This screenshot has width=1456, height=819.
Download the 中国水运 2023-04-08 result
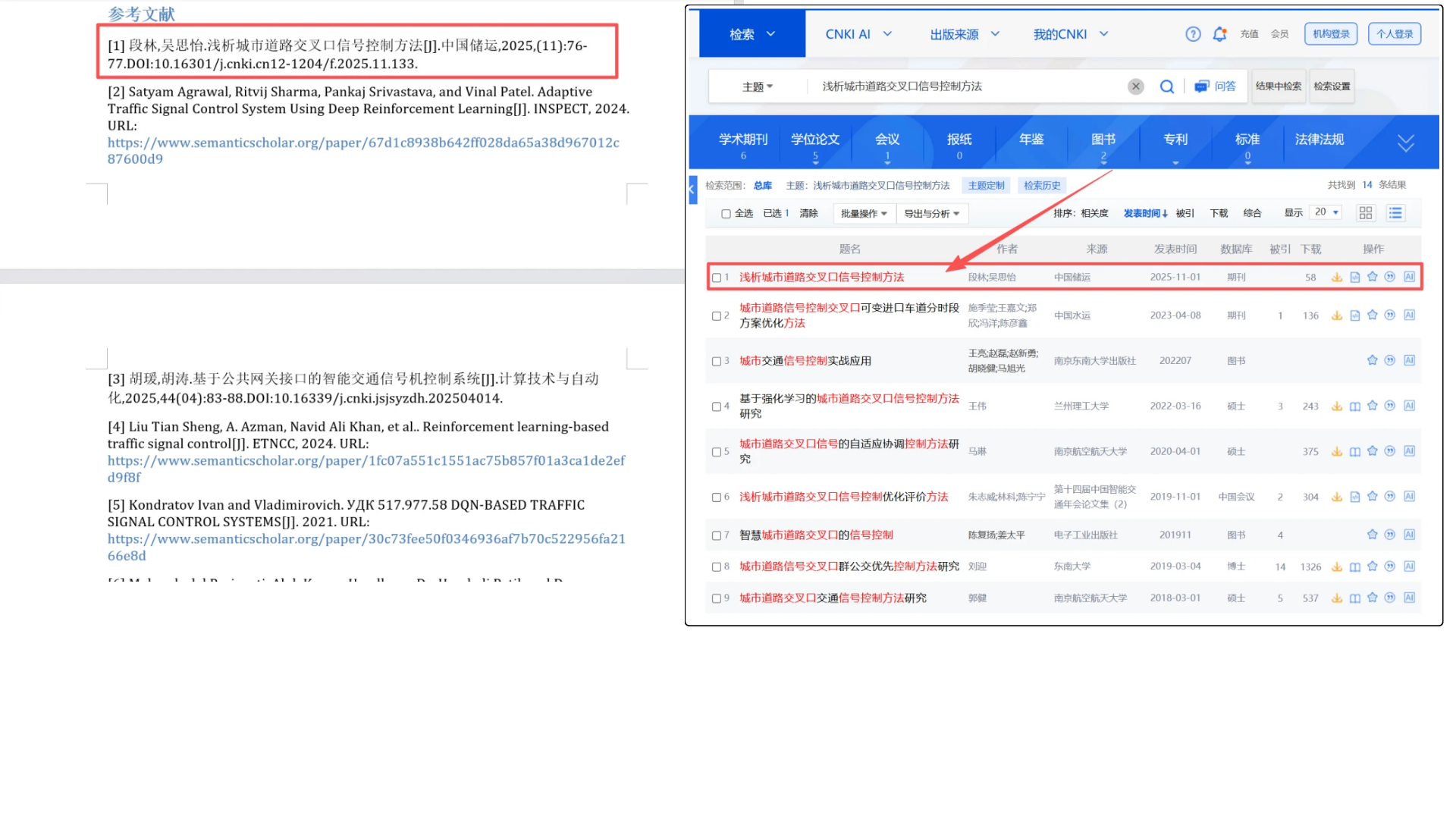(x=1337, y=315)
